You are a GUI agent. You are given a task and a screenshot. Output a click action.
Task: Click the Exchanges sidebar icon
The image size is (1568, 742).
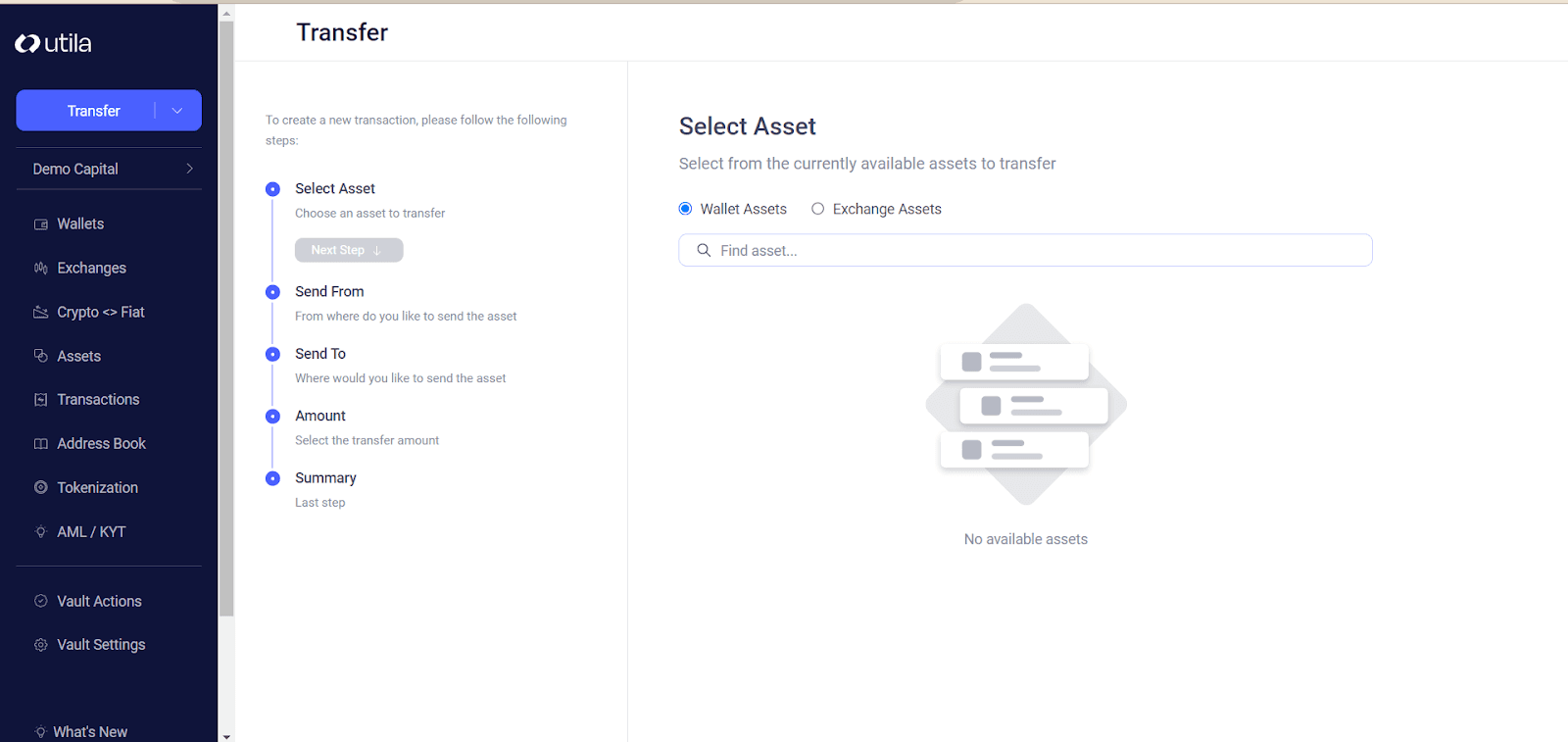[41, 268]
